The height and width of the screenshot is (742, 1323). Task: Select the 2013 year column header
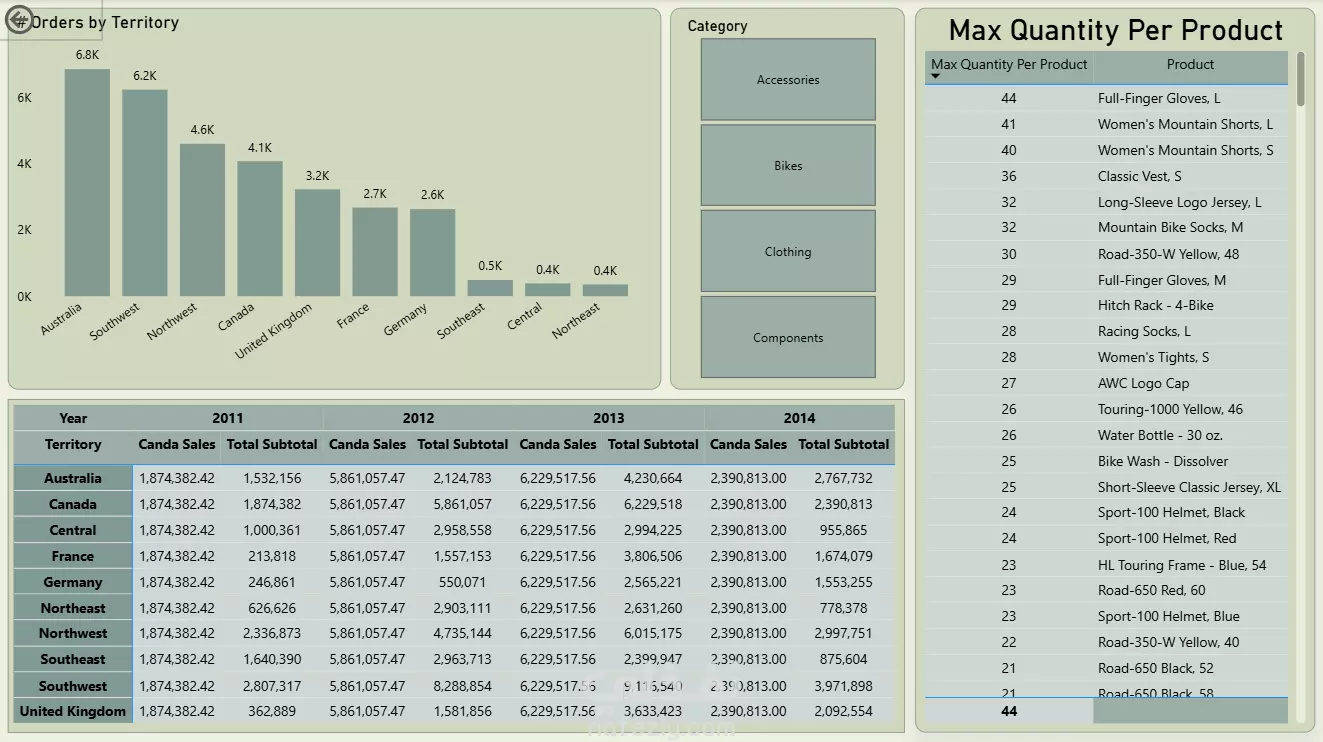(x=608, y=418)
